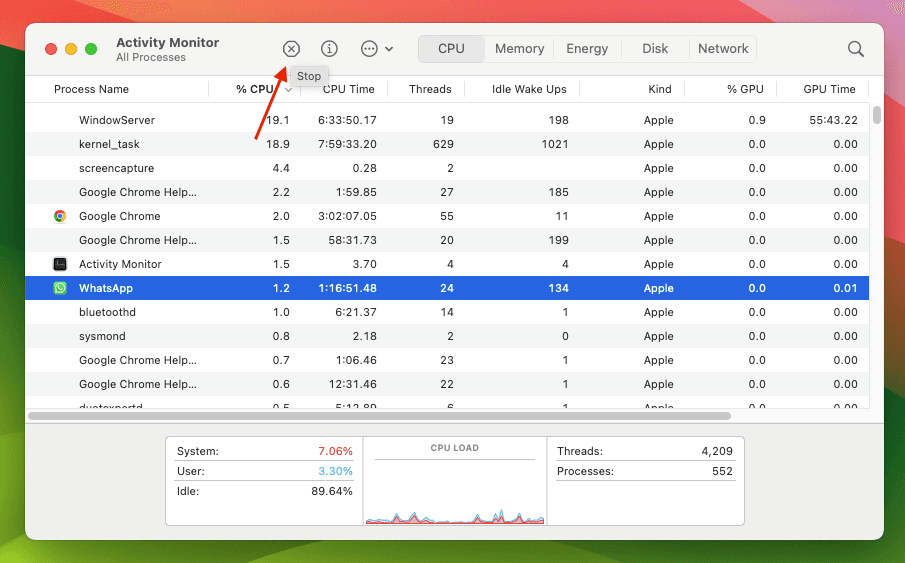Switch to the Memory tab
The height and width of the screenshot is (563, 905).
pos(519,49)
